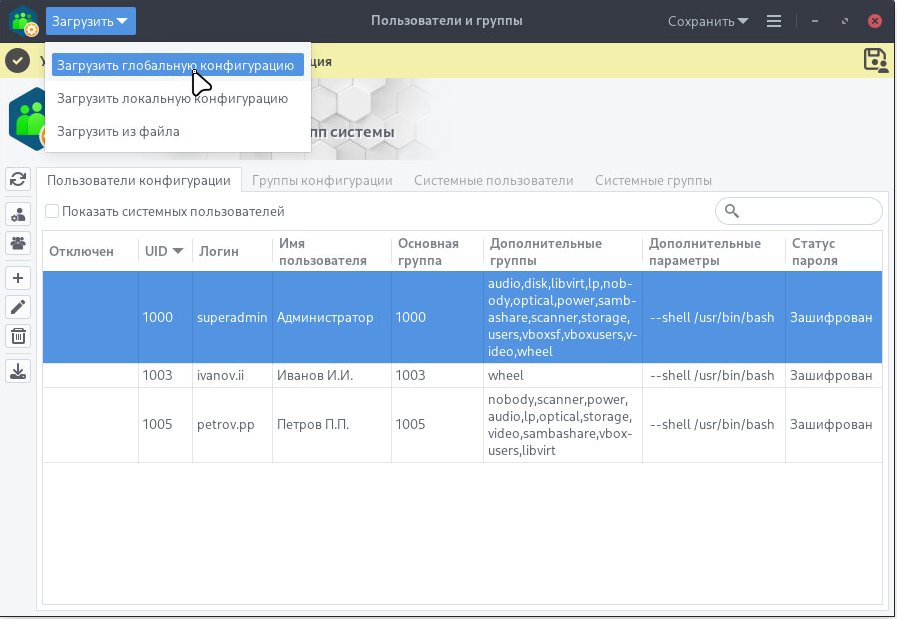Click the groups icon in the left sidebar
Image resolution: width=897 pixels, height=619 pixels.
point(18,242)
